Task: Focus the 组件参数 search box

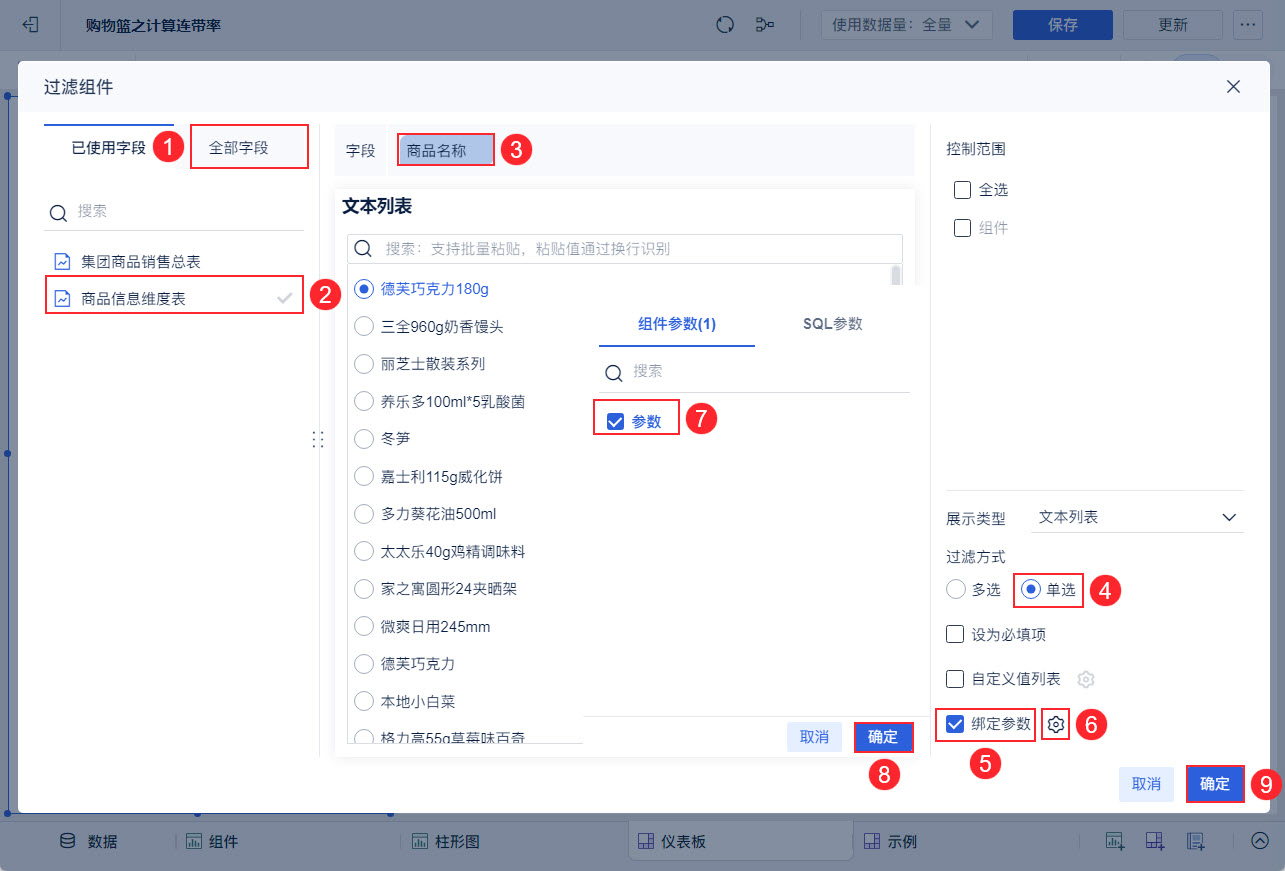Action: click(755, 371)
